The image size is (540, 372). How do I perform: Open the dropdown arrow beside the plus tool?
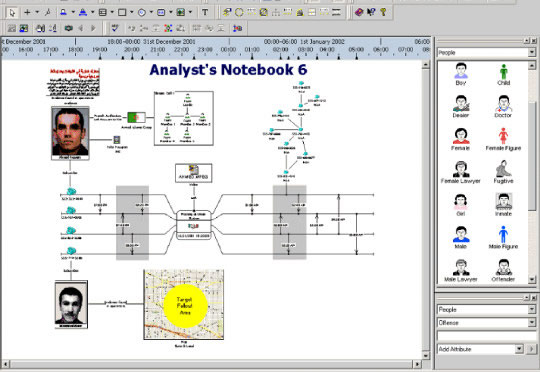(x=37, y=13)
